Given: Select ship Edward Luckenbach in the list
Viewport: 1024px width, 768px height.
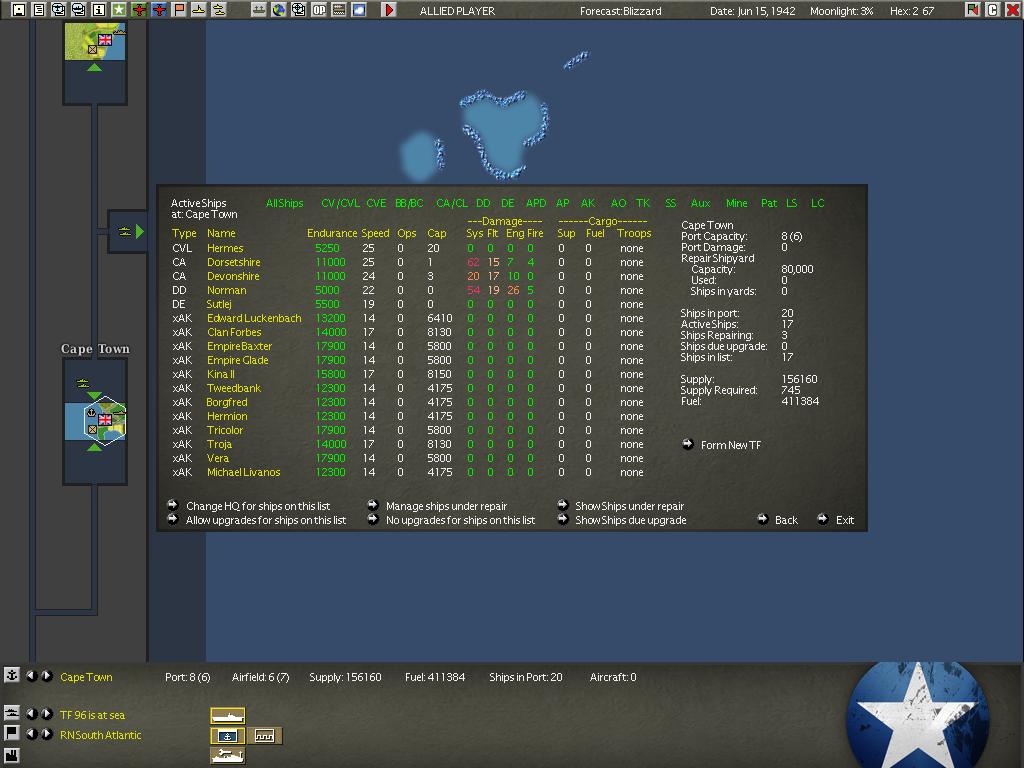Looking at the screenshot, I should [254, 318].
